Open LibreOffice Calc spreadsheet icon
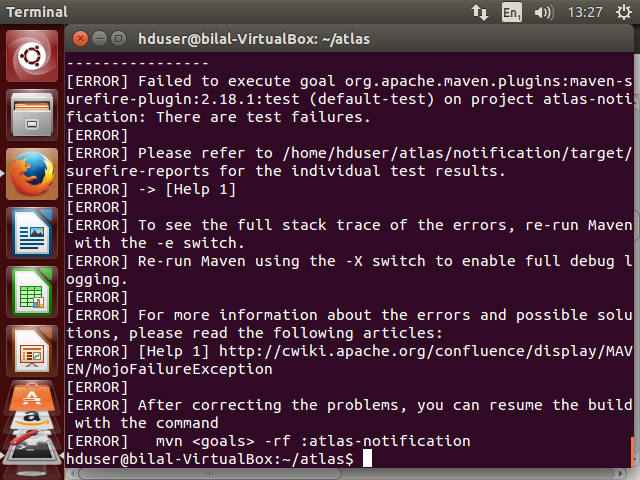The width and height of the screenshot is (640, 480). click(32, 292)
